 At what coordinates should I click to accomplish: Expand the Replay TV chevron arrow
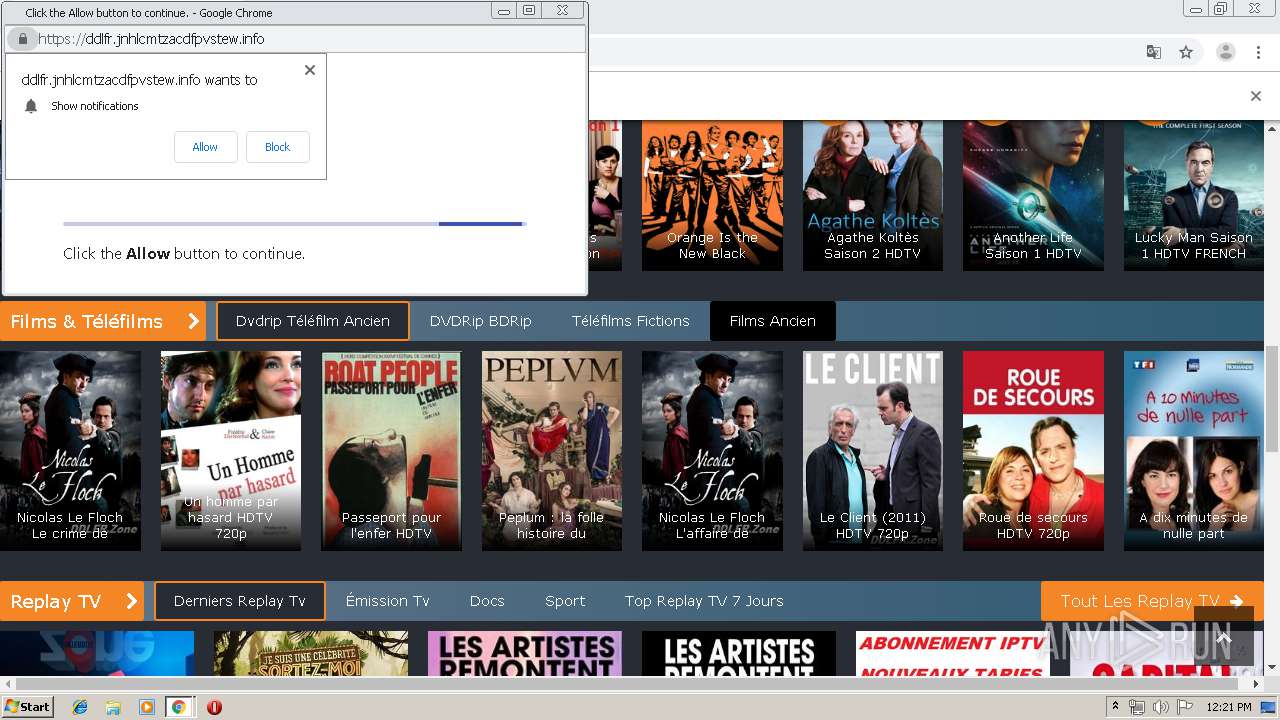pyautogui.click(x=132, y=601)
